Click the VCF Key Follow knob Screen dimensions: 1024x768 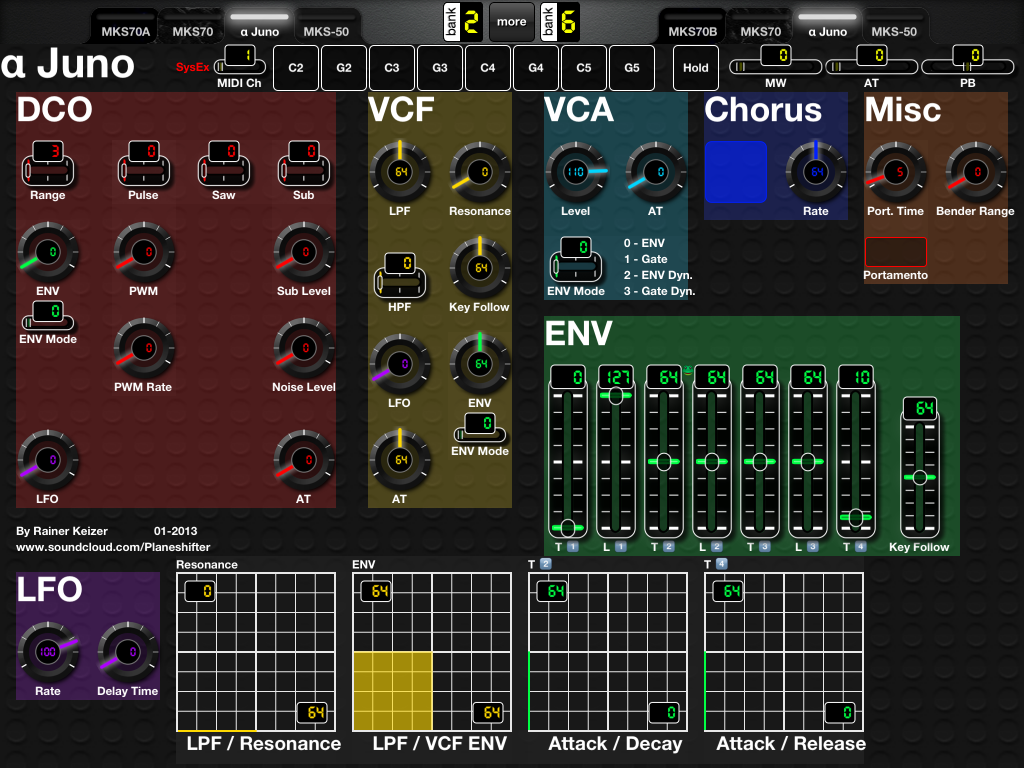coord(480,268)
